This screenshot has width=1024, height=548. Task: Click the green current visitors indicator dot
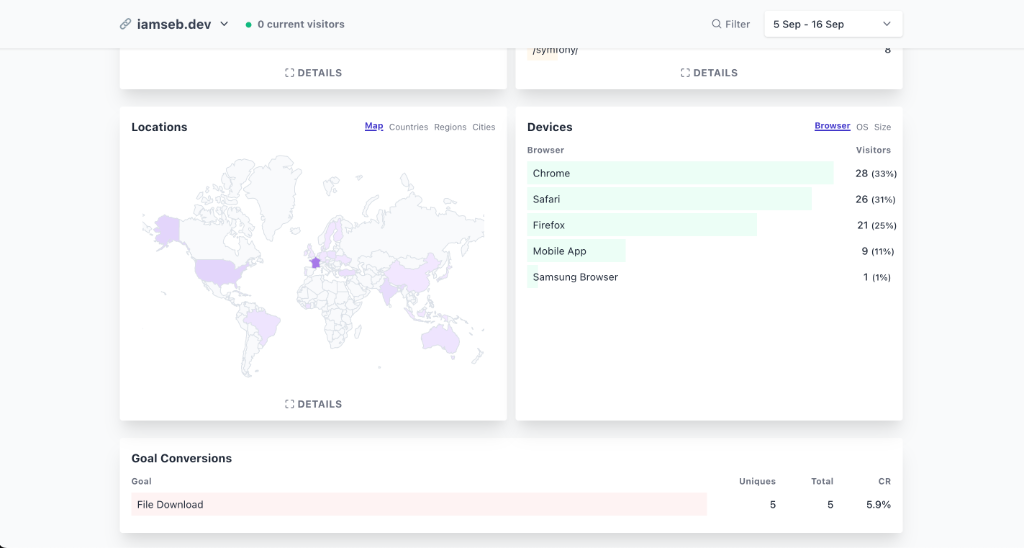248,25
